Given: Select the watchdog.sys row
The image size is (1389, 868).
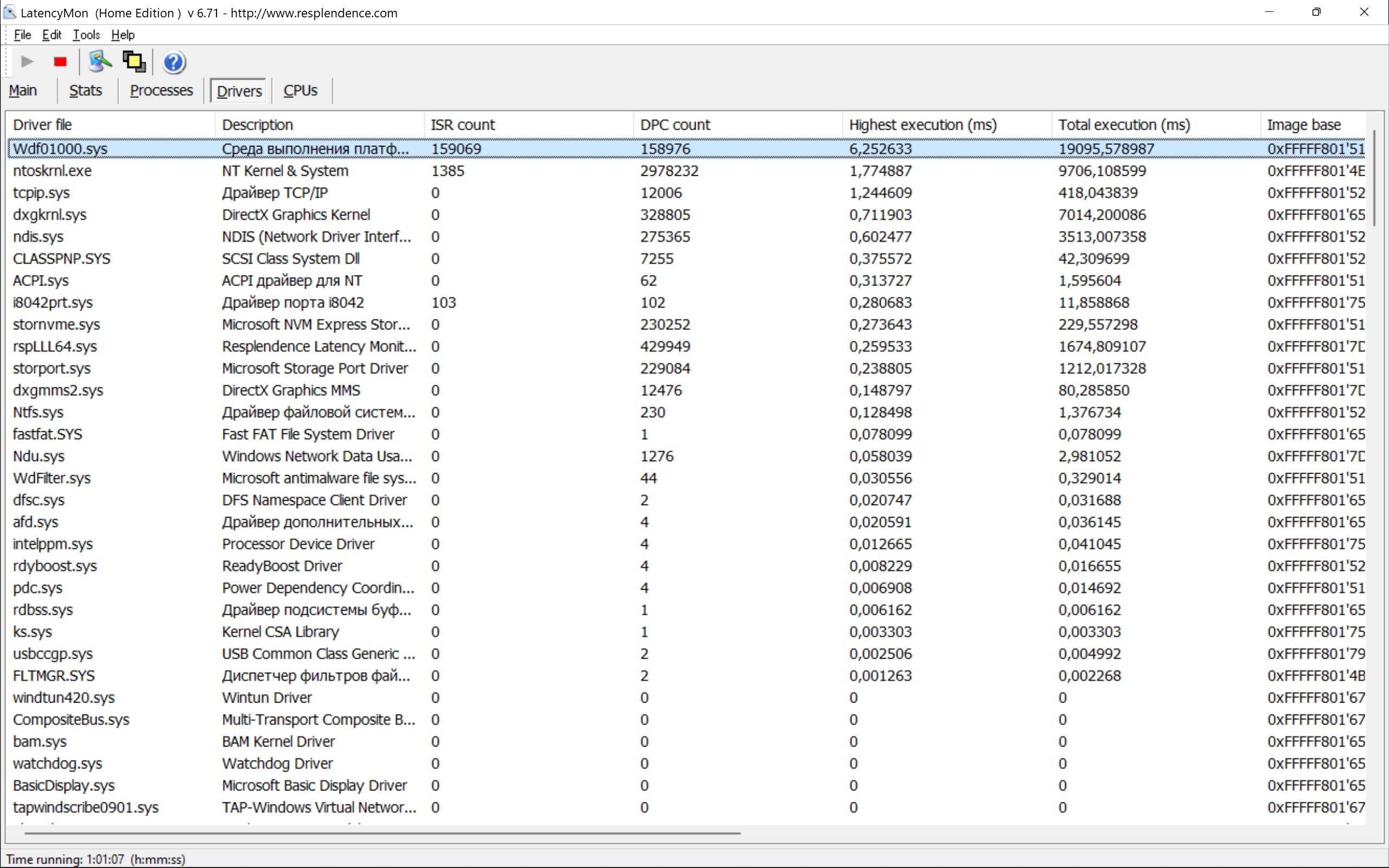Looking at the screenshot, I should tap(686, 763).
